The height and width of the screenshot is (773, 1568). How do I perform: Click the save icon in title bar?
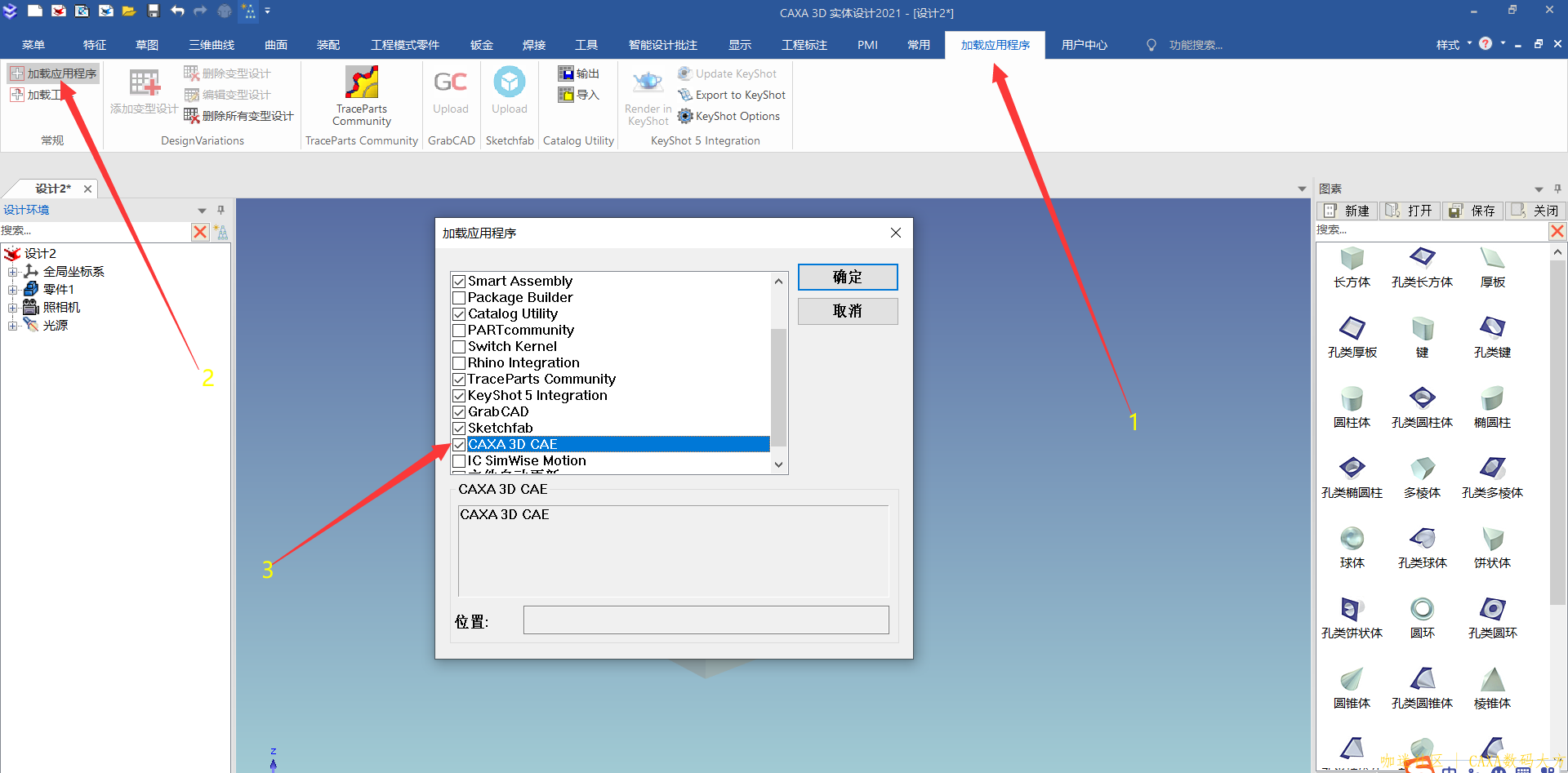(153, 11)
